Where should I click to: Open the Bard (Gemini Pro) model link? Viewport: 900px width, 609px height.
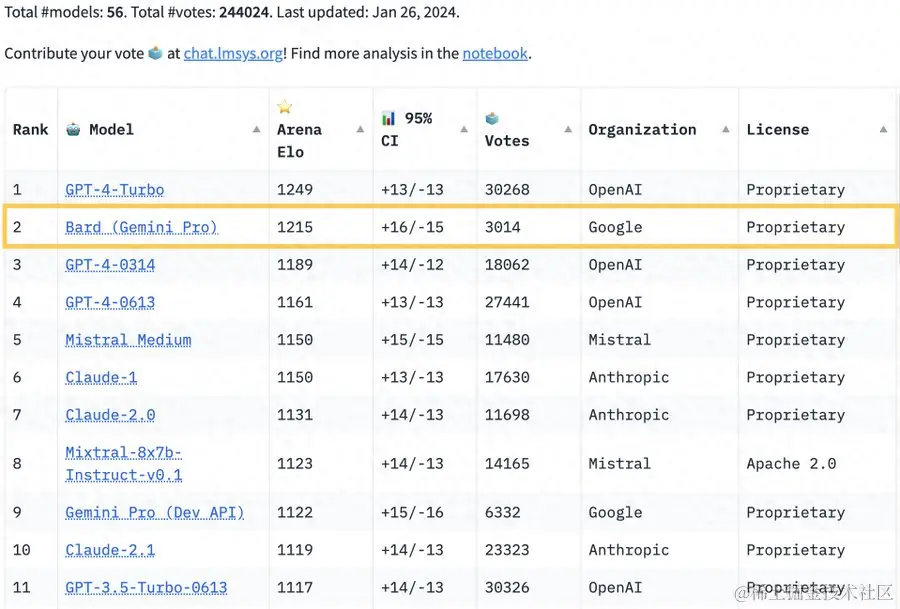point(141,227)
